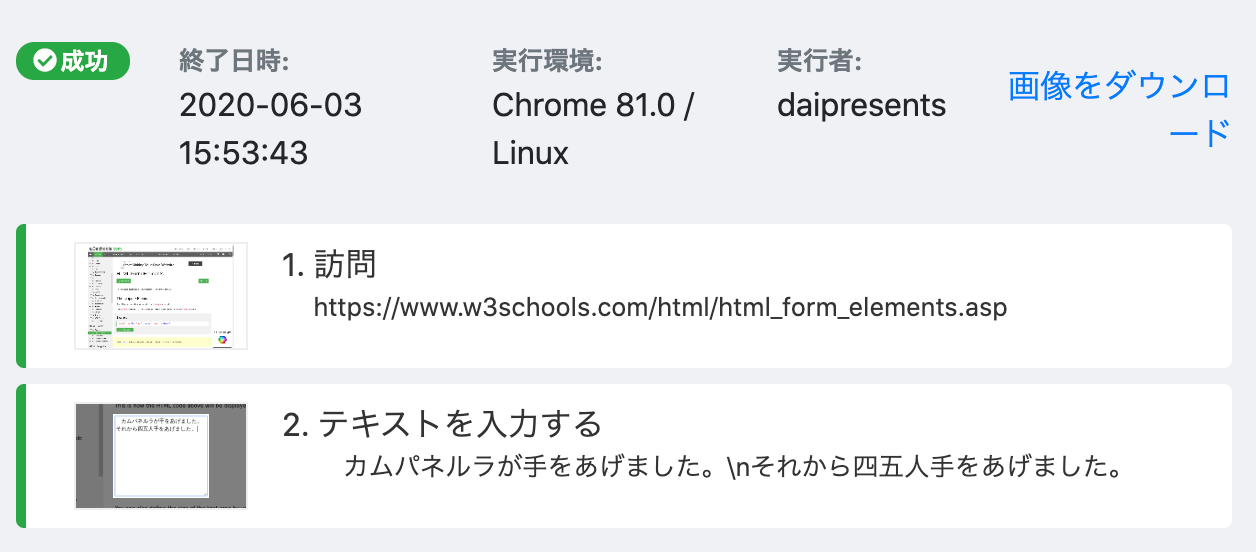Click the Chrome 81.0 environment value
The width and height of the screenshot is (1256, 552).
pos(593,105)
